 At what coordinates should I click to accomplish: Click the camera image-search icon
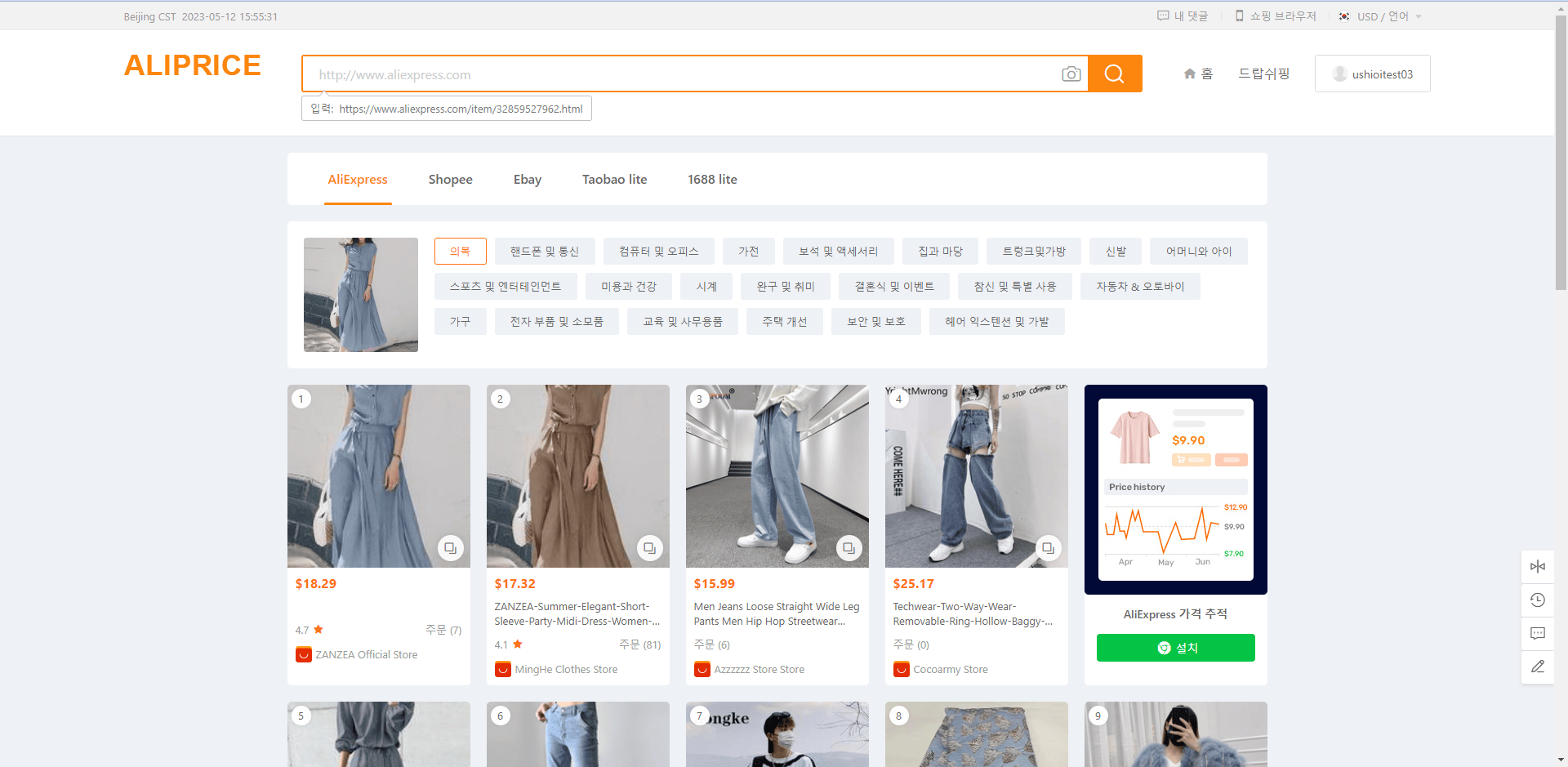(x=1071, y=74)
